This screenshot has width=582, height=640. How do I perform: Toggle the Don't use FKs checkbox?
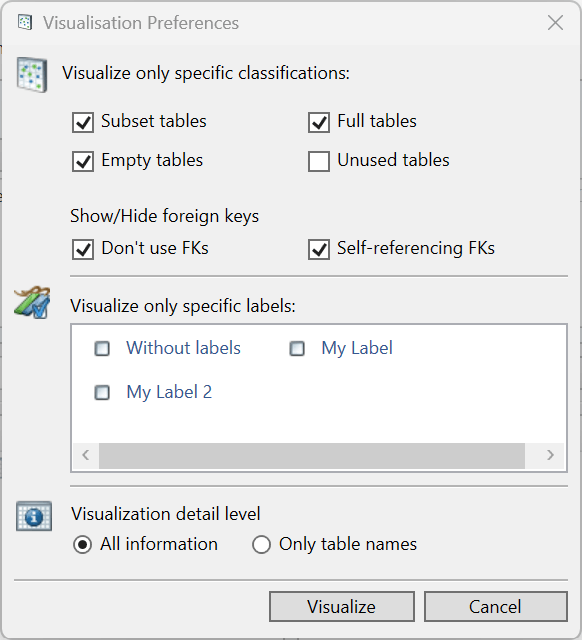(83, 249)
